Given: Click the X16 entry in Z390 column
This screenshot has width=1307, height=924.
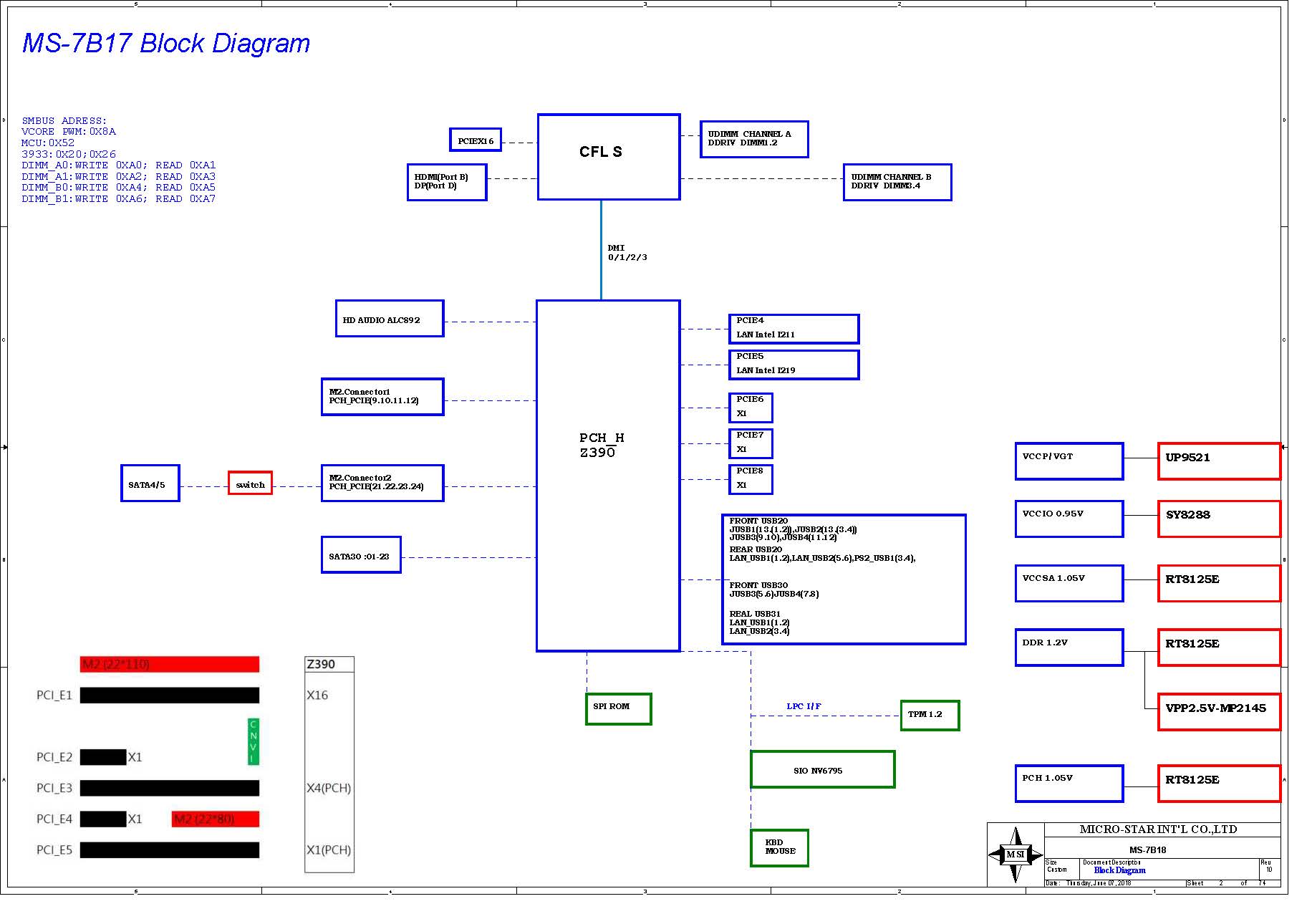Looking at the screenshot, I should [x=317, y=695].
